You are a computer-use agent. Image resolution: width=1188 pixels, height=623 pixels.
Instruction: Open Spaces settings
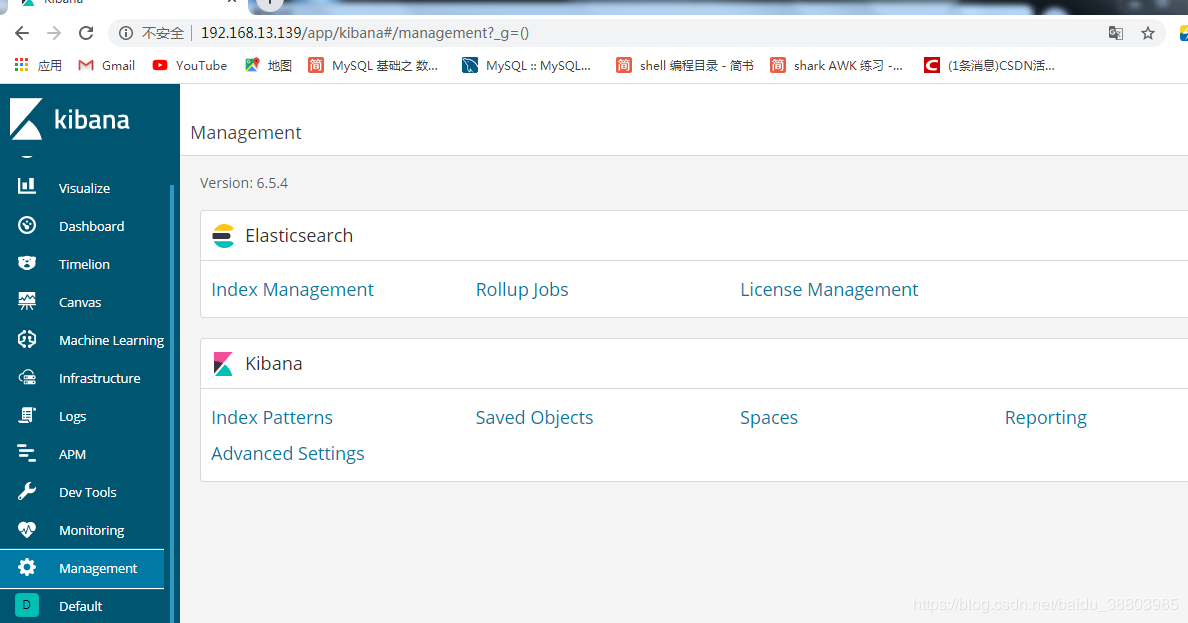tap(769, 418)
